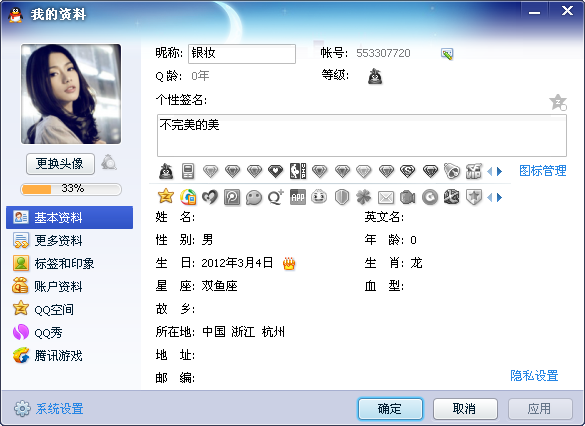Click the account number 553307720
This screenshot has width=585, height=426.
pyautogui.click(x=383, y=53)
